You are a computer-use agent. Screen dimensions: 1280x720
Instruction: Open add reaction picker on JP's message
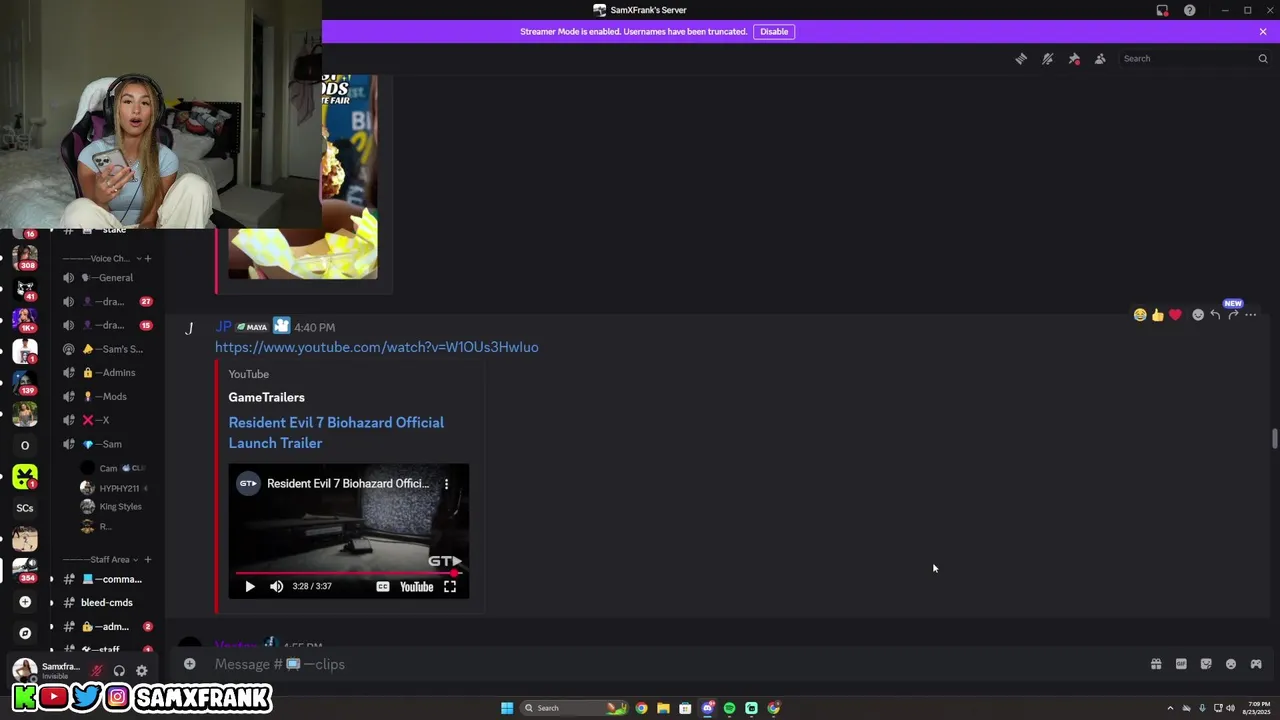pos(1198,315)
